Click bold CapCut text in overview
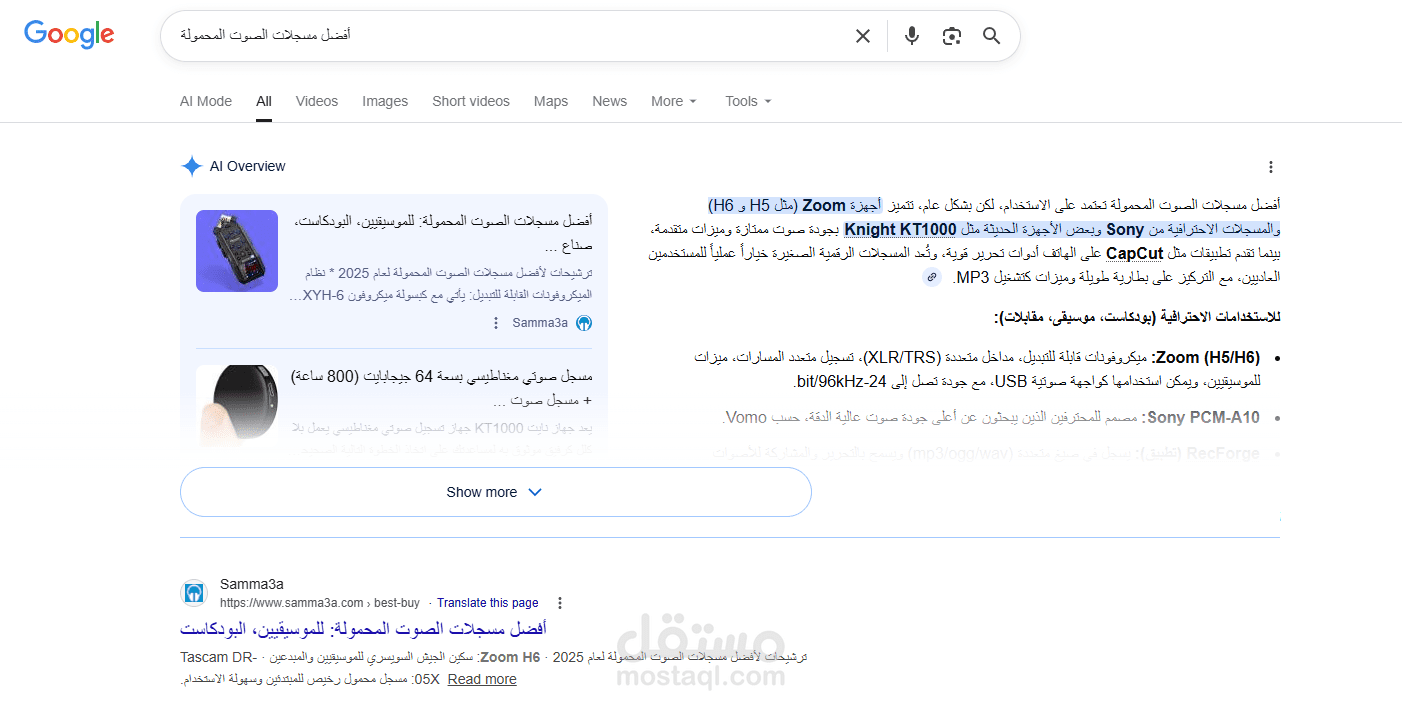Image resolution: width=1402 pixels, height=705 pixels. [1135, 253]
